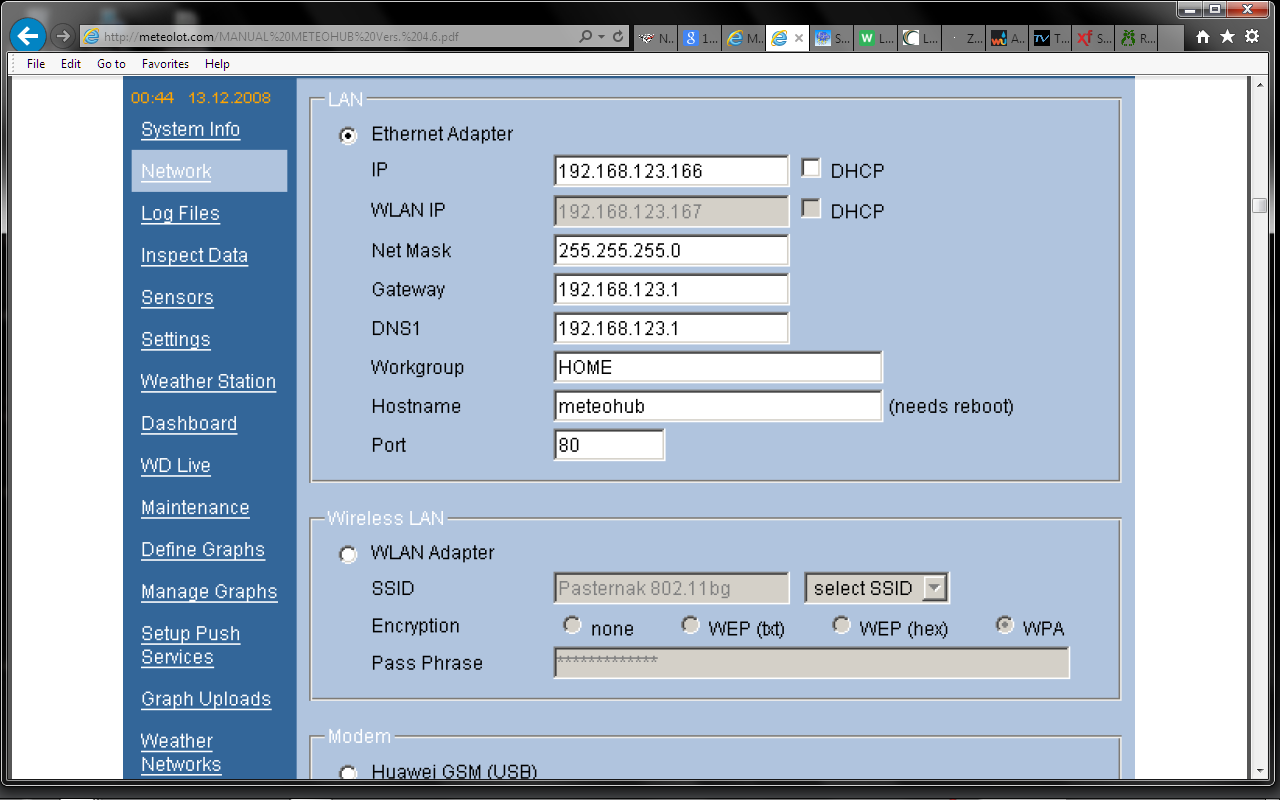1280x800 pixels.
Task: Open the Manage Graphs link
Action: (209, 592)
